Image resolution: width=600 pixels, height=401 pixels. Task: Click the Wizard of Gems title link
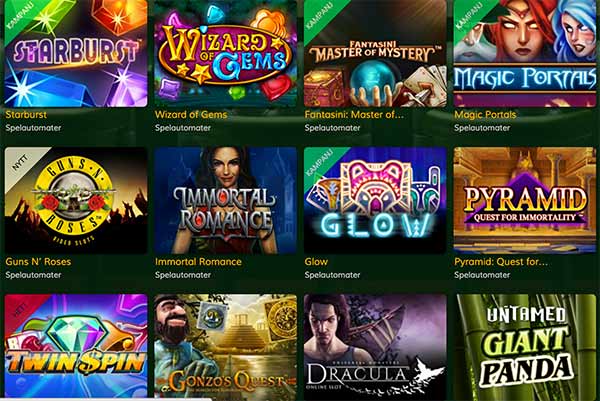coord(191,114)
